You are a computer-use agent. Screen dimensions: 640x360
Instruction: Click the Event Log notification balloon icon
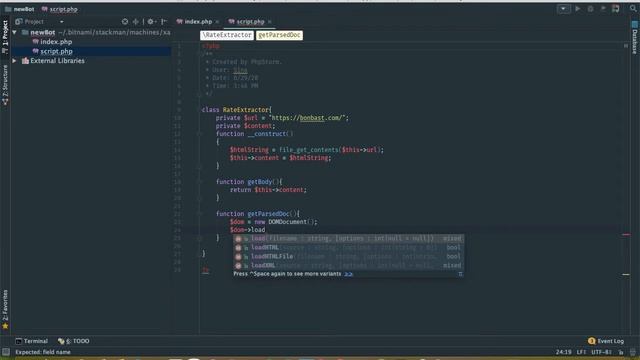tap(591, 341)
